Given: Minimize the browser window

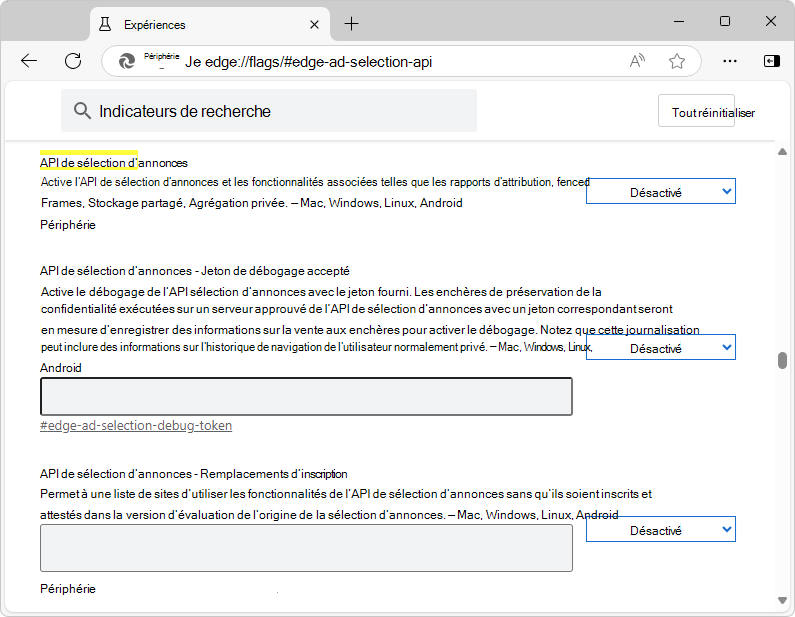Looking at the screenshot, I should pos(679,21).
